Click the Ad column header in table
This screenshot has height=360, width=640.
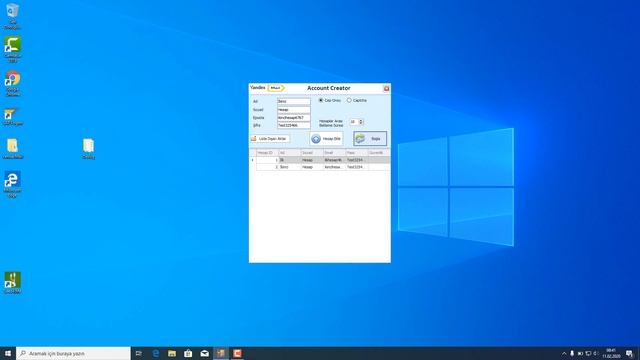(x=289, y=153)
